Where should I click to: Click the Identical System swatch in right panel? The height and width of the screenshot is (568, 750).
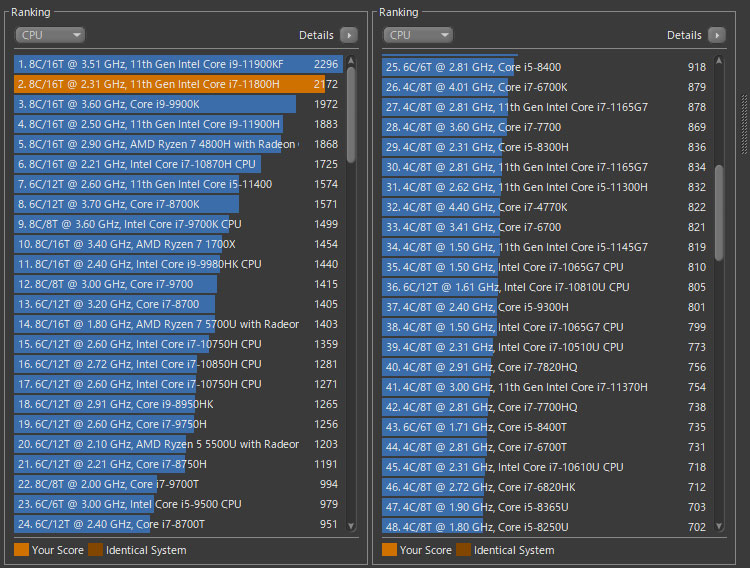click(463, 550)
